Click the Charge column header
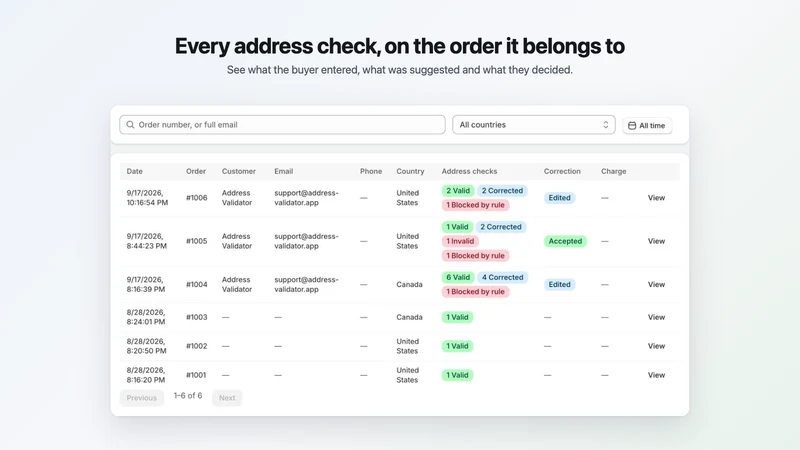The image size is (800, 450). (613, 171)
